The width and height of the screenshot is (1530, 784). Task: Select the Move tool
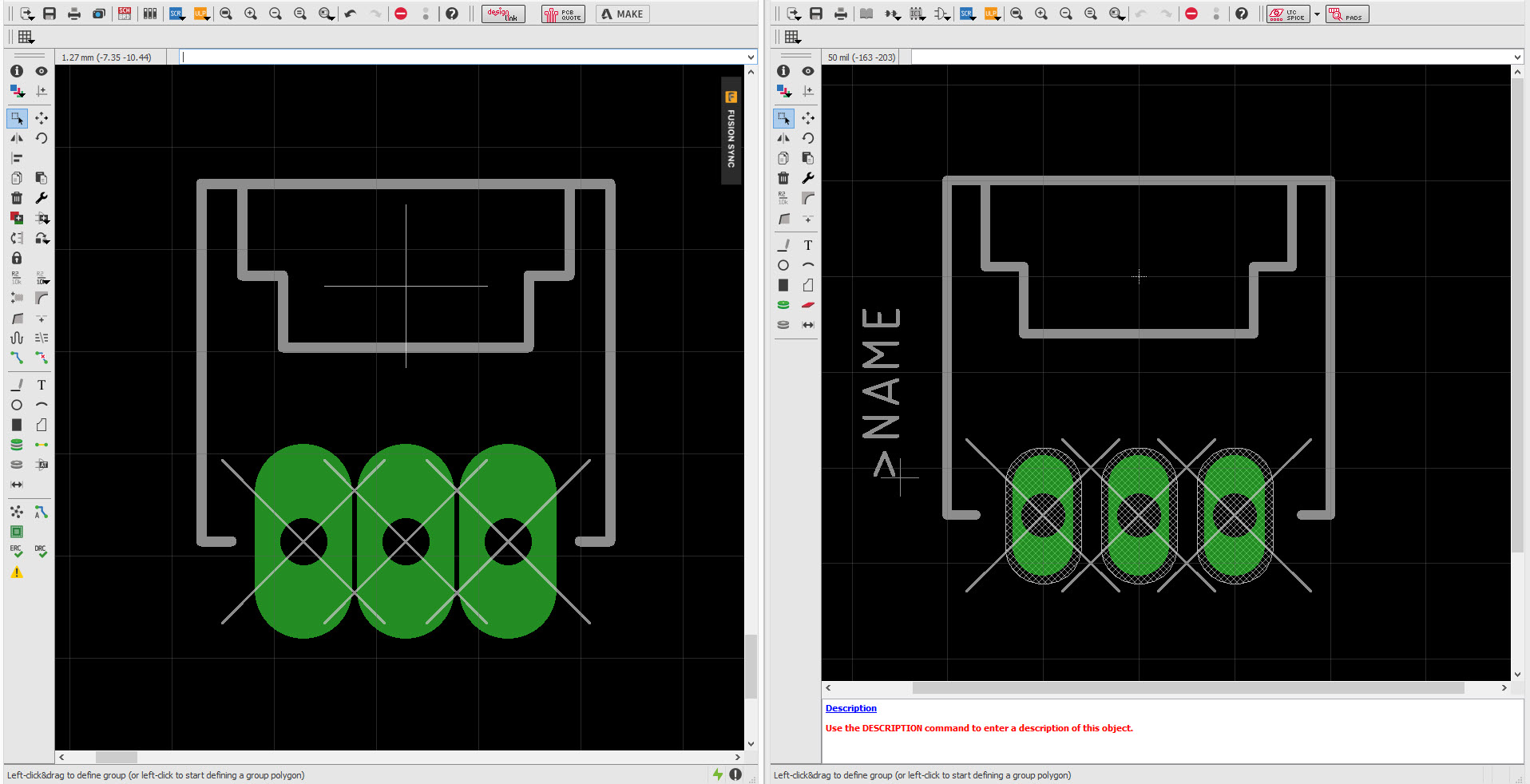(x=42, y=118)
